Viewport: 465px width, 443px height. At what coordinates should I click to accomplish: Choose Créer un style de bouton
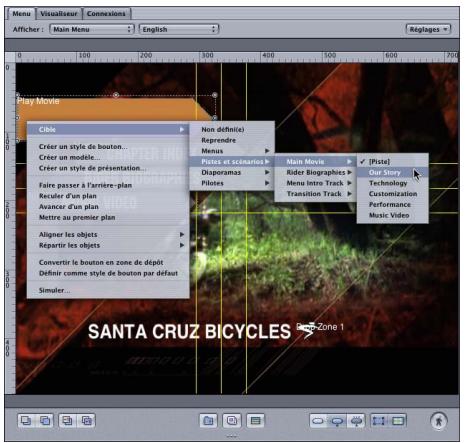coord(108,146)
